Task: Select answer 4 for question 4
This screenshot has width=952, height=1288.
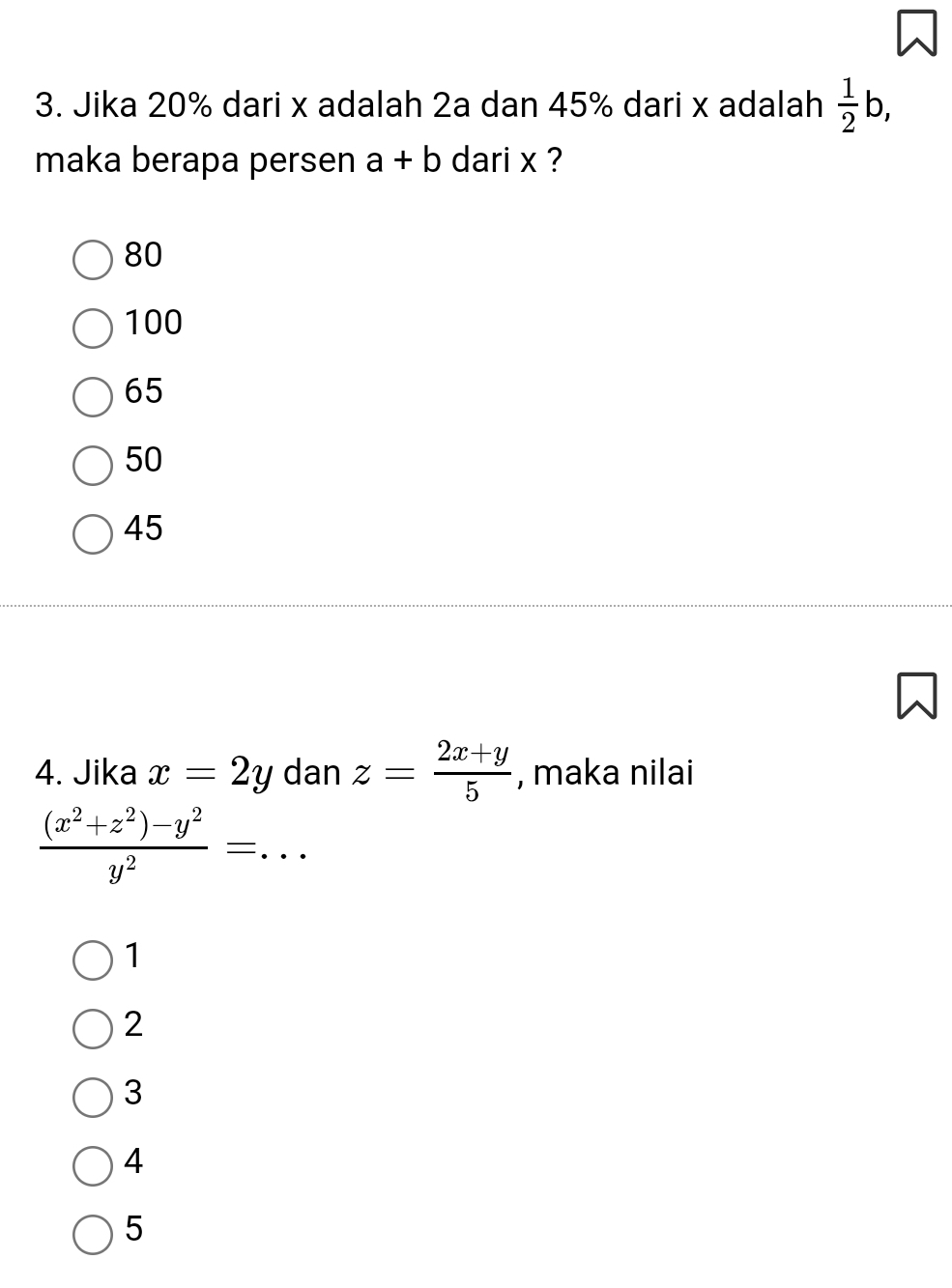Action: tap(93, 1165)
